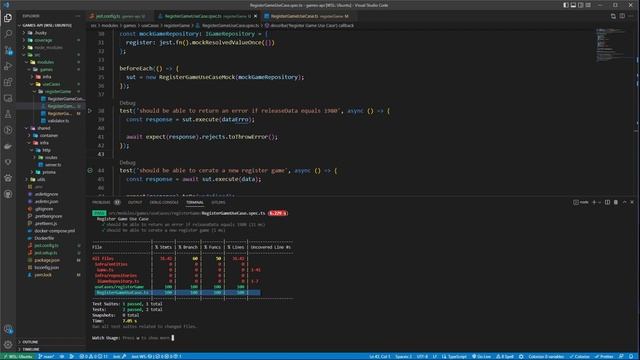Open the Testing beaker view

tap(8, 114)
